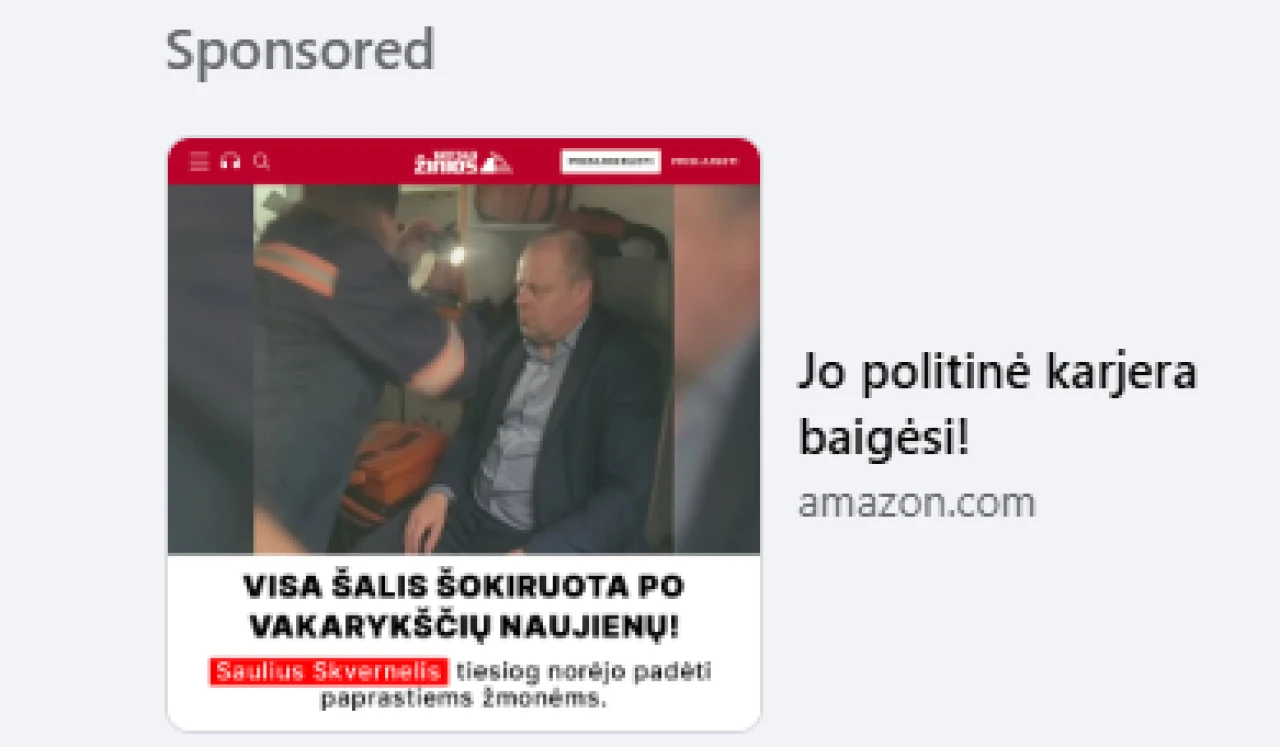The width and height of the screenshot is (1280, 747).
Task: Click the paramedic's orange reflective stripe in the photo
Action: (296, 268)
